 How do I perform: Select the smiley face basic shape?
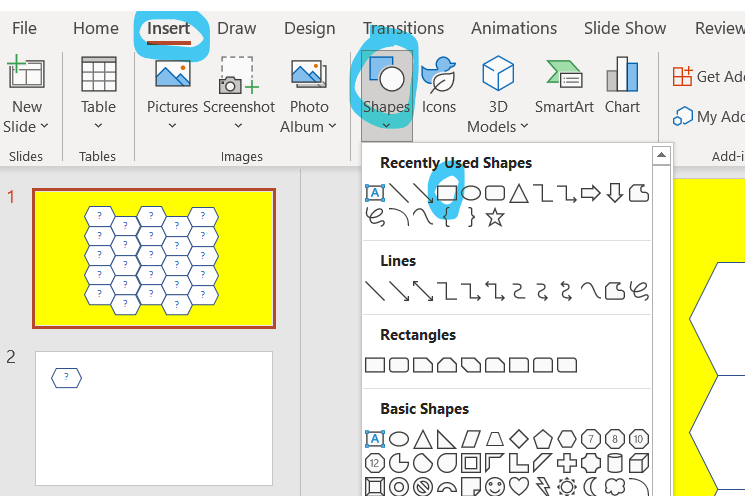tap(495, 487)
